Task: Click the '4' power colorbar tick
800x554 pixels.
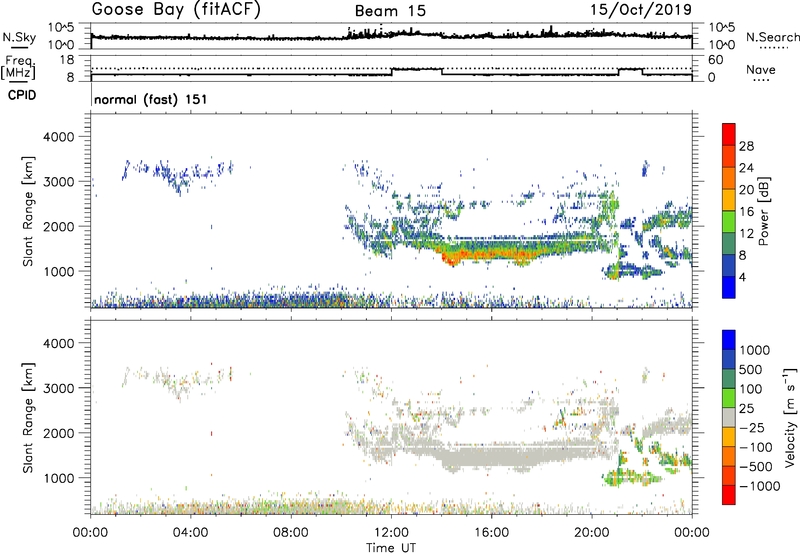Action: click(742, 277)
